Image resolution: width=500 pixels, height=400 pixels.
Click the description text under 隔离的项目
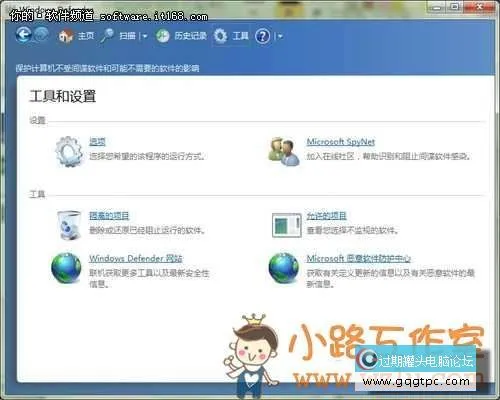(x=147, y=230)
